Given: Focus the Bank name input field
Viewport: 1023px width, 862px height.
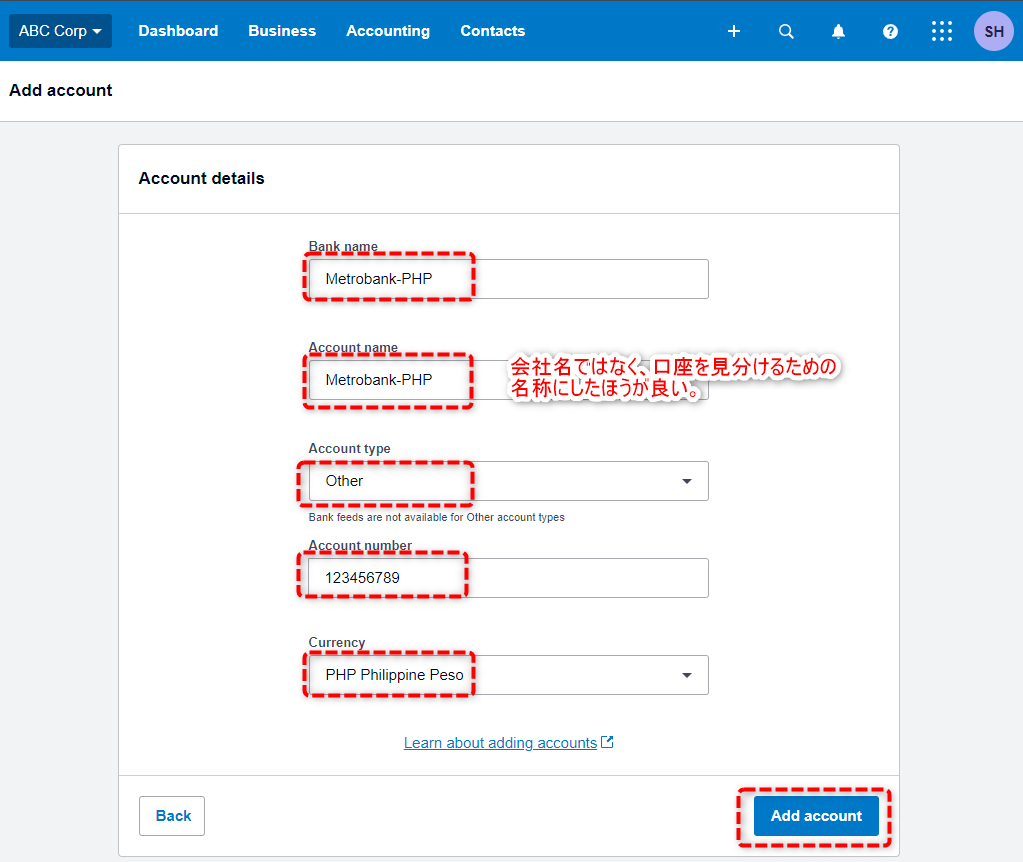Looking at the screenshot, I should [x=508, y=279].
